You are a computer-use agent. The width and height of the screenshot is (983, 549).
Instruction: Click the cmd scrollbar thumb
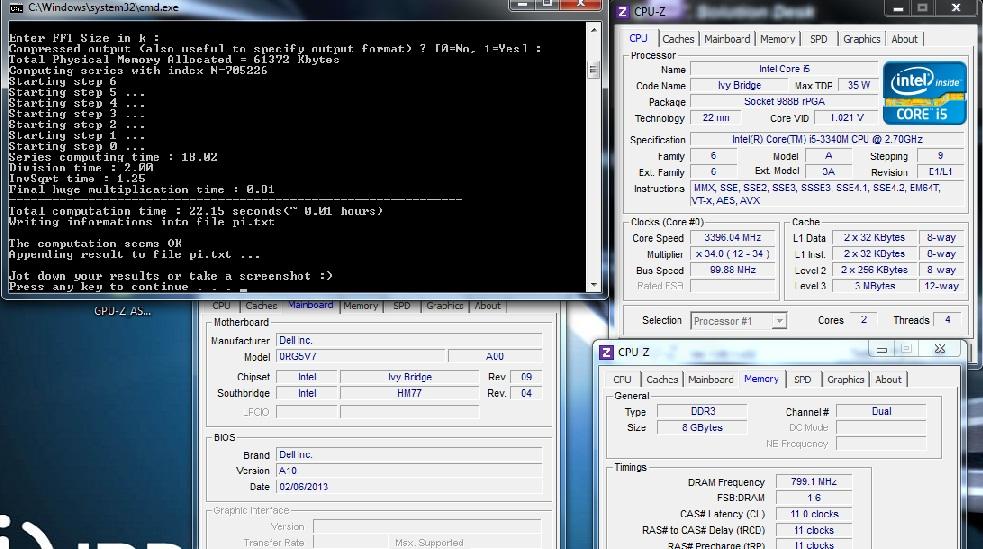pos(594,70)
